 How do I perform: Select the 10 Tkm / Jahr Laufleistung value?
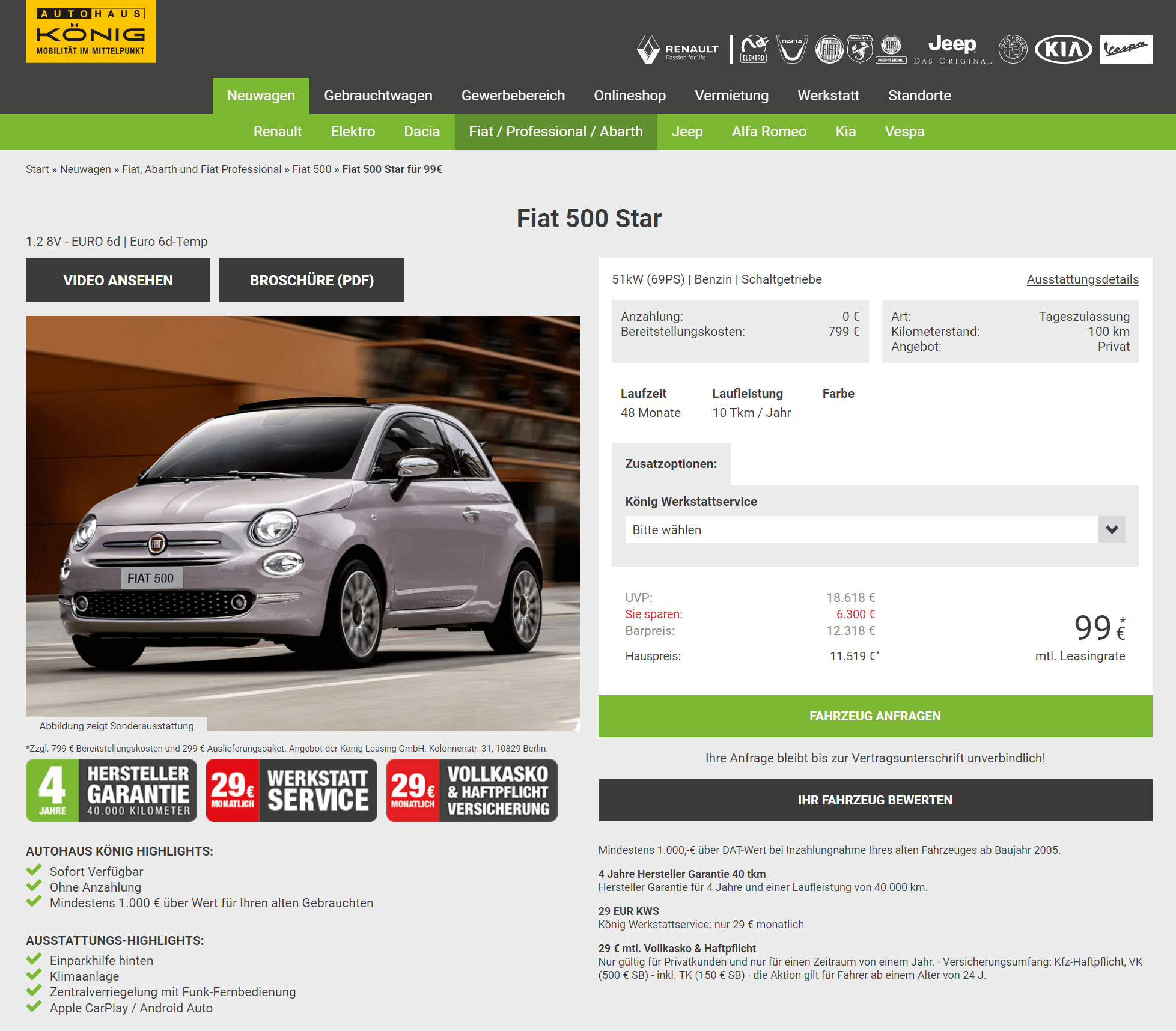coord(751,413)
